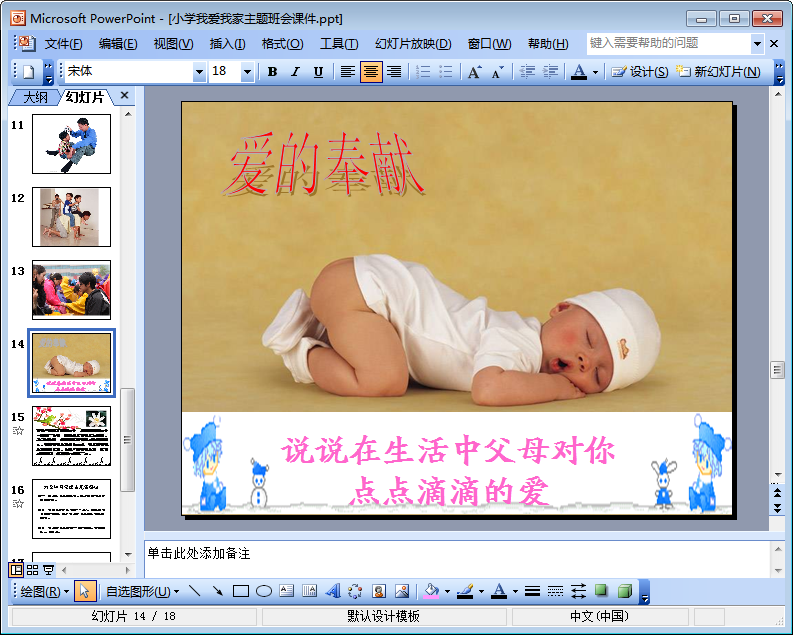Increase indent level icon
This screenshot has height=635, width=793.
550,72
